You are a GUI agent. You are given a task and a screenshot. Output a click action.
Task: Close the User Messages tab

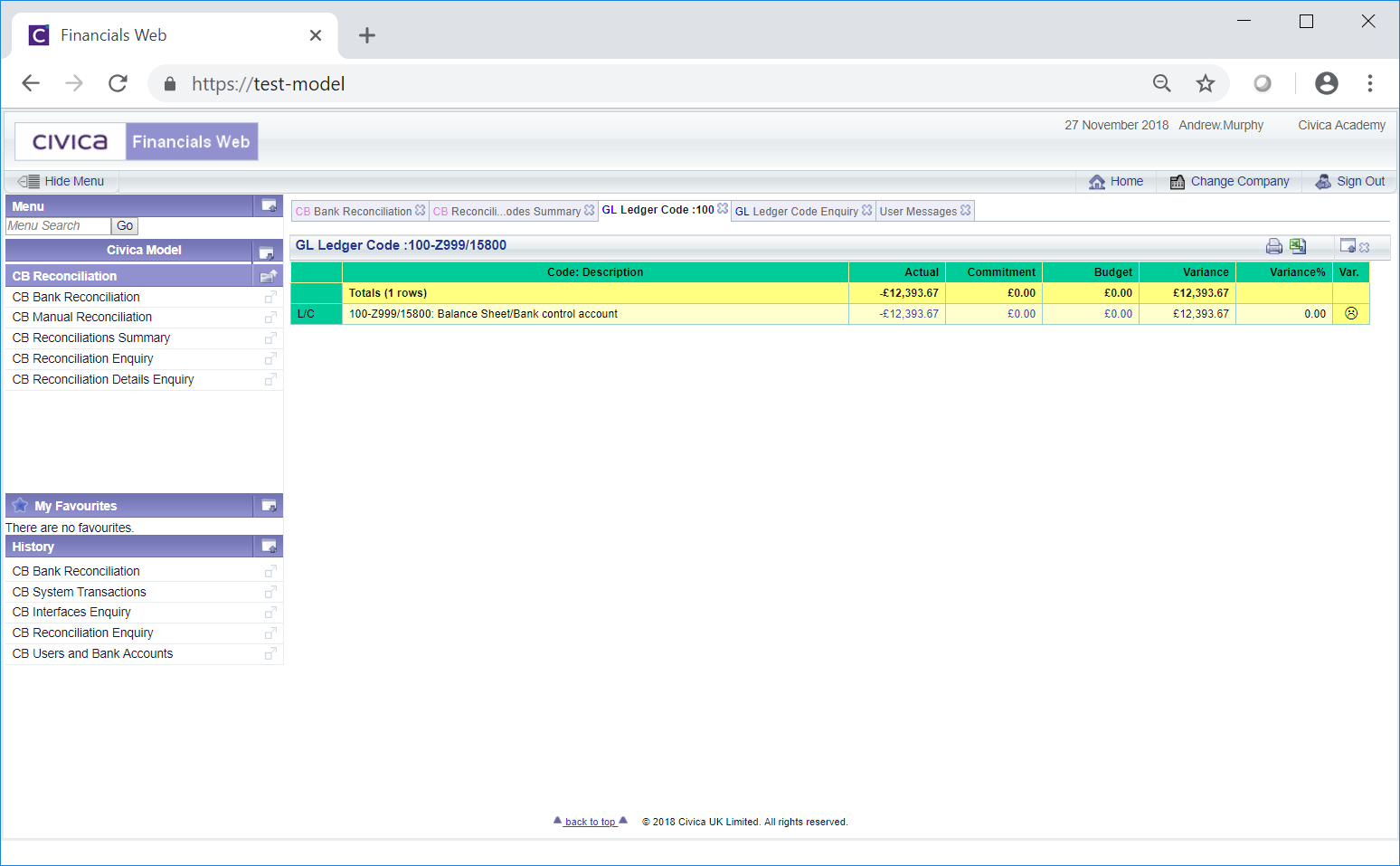click(966, 210)
